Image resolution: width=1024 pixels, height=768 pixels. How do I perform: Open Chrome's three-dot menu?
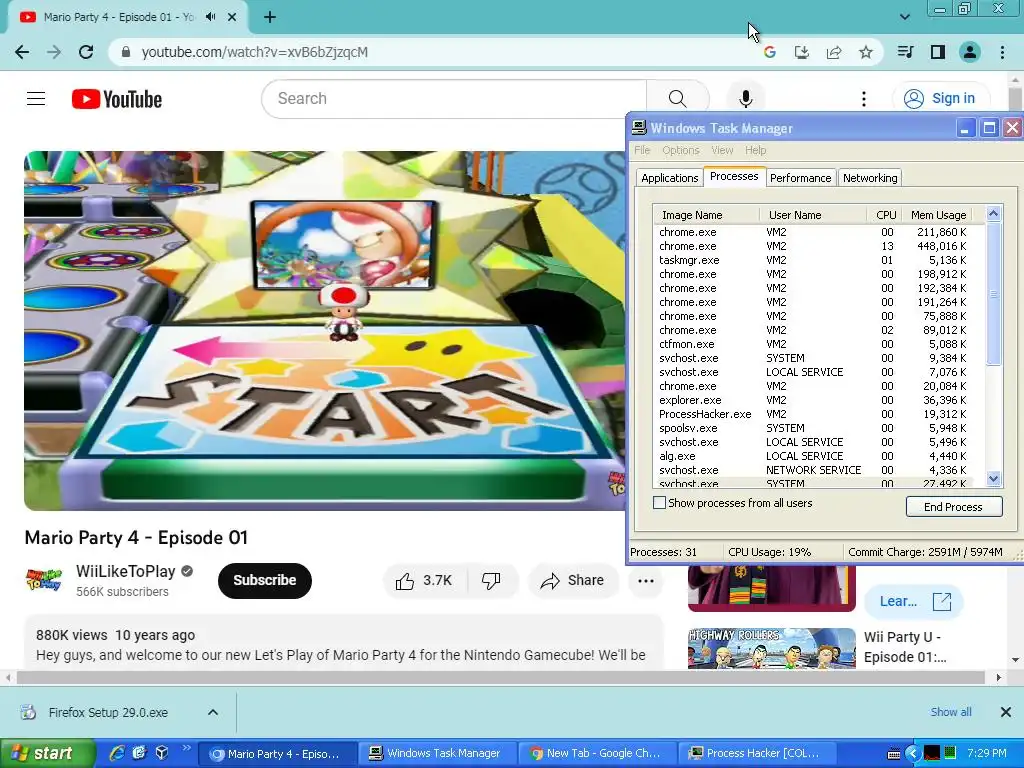click(x=1002, y=52)
